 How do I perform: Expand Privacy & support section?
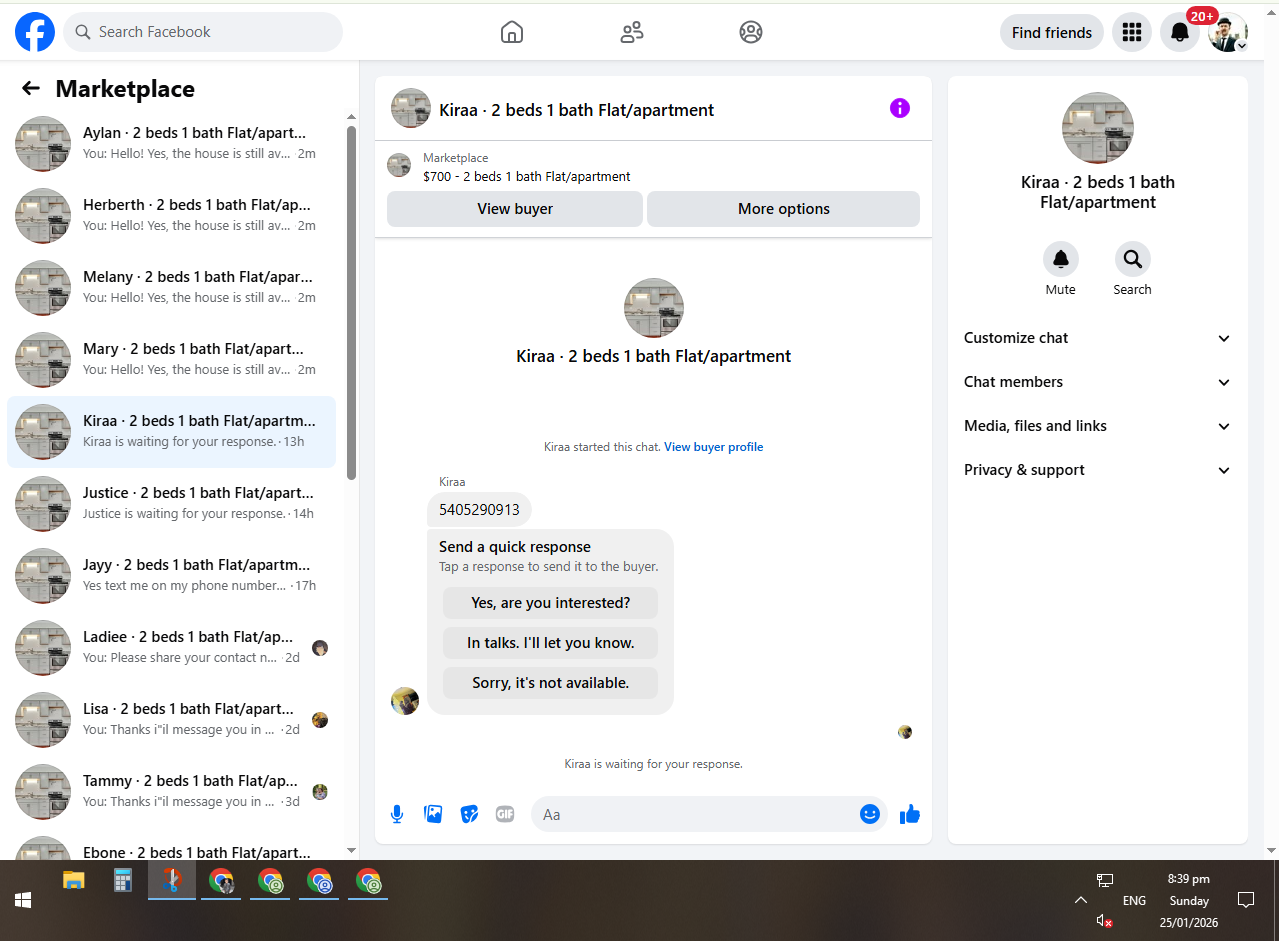[x=1098, y=470]
